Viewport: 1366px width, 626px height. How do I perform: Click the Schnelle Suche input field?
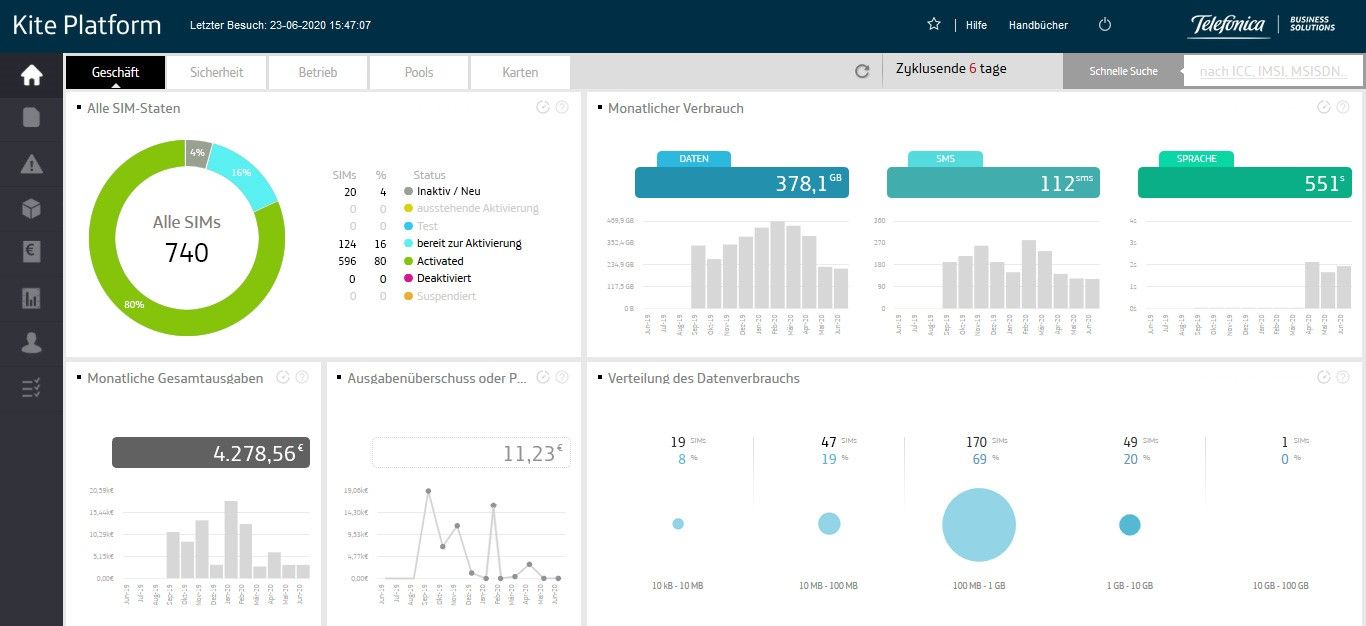pyautogui.click(x=1272, y=71)
